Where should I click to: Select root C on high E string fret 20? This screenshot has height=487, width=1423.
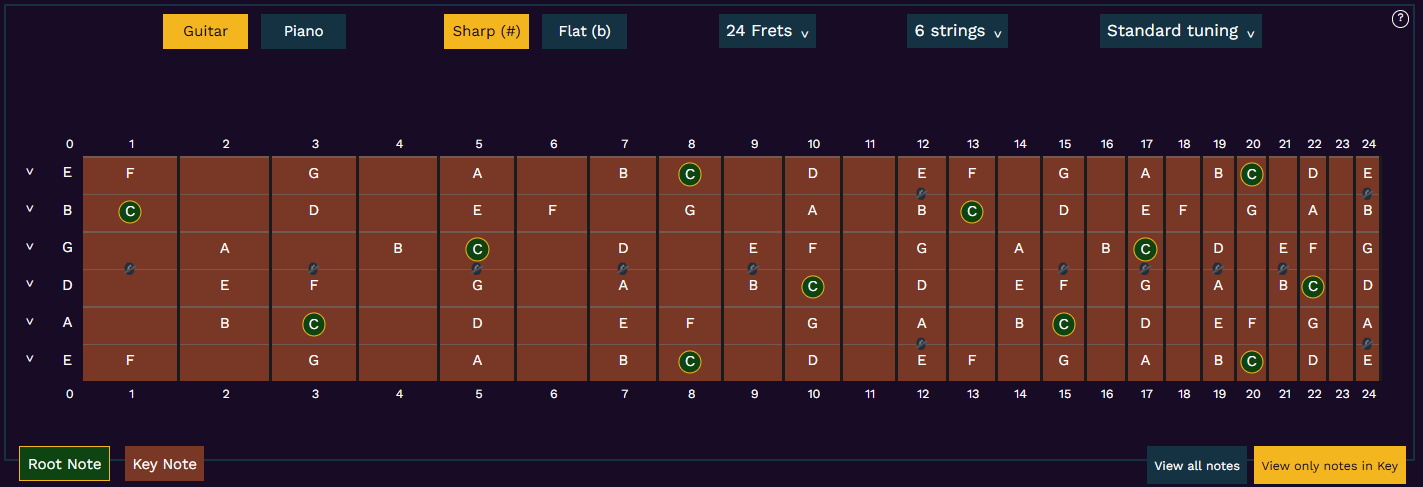pos(1251,174)
